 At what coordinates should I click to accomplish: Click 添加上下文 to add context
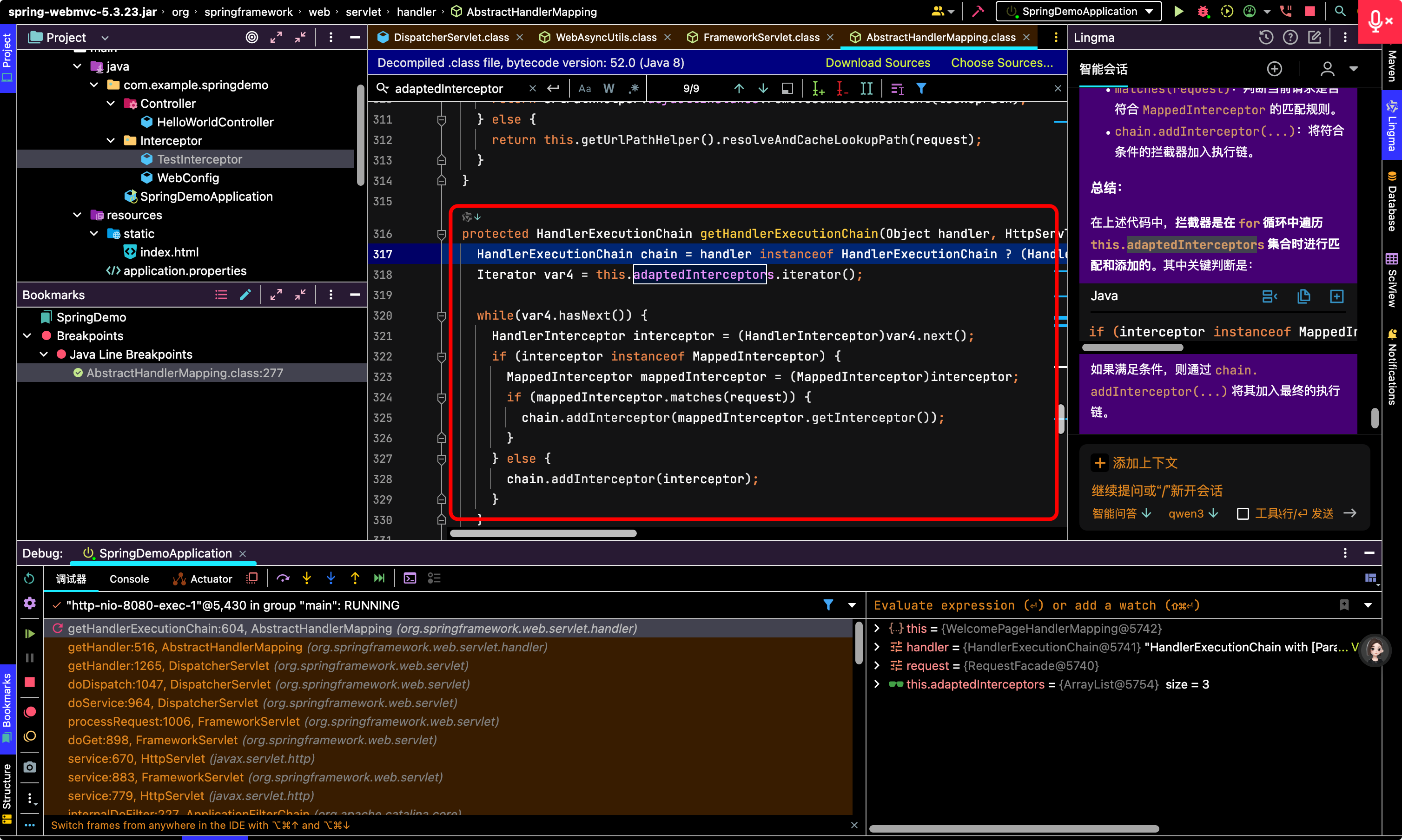(1134, 463)
